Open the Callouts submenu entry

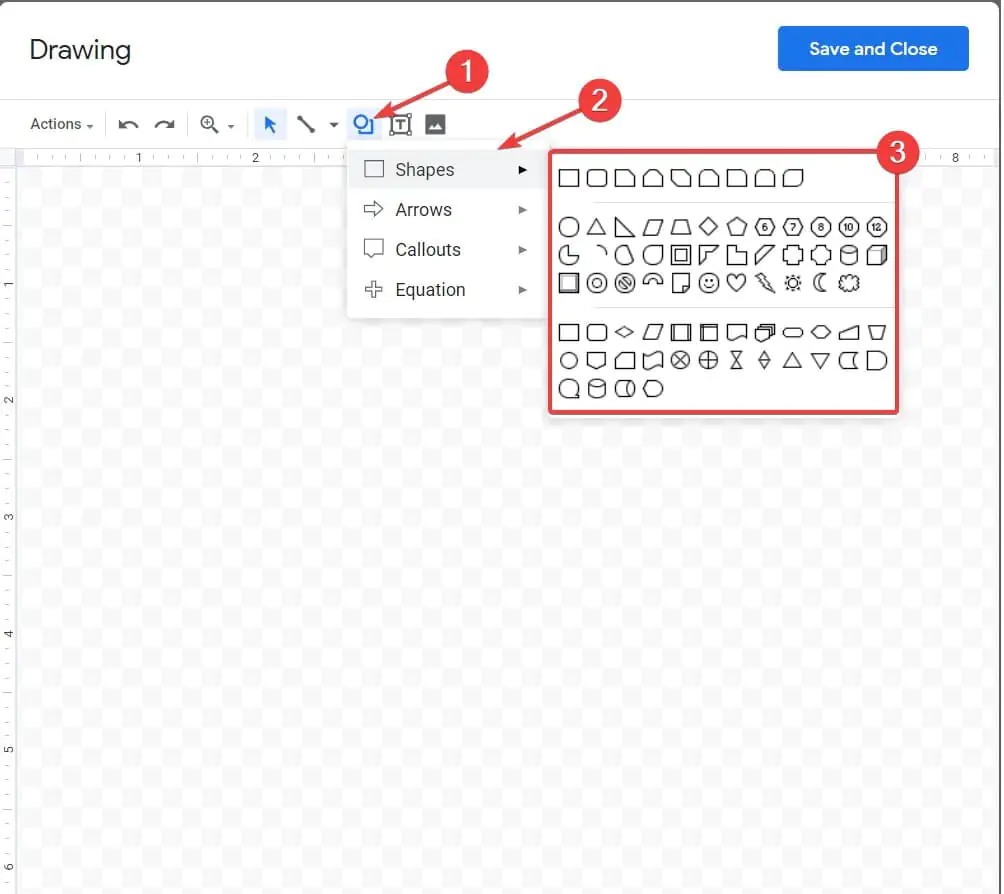click(x=446, y=250)
